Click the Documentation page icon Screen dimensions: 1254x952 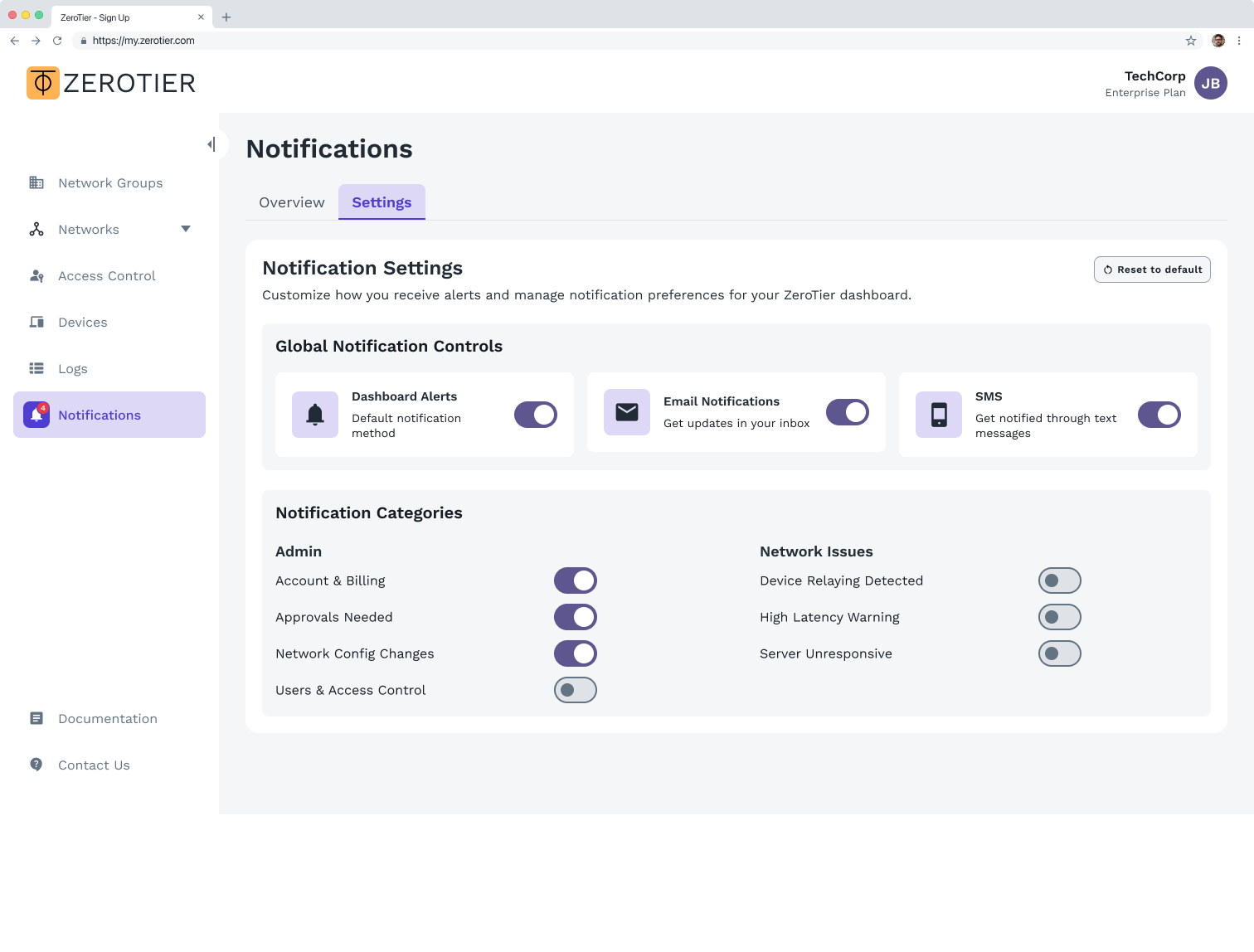point(36,718)
